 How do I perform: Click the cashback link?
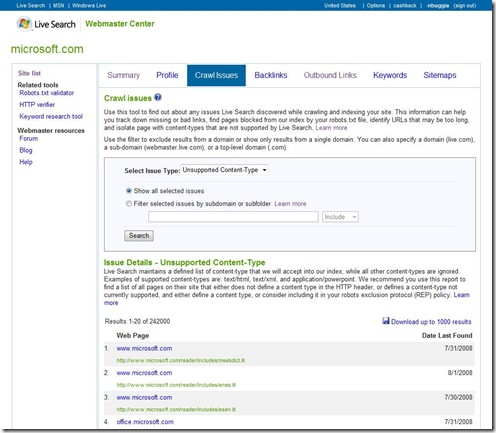[x=405, y=5]
